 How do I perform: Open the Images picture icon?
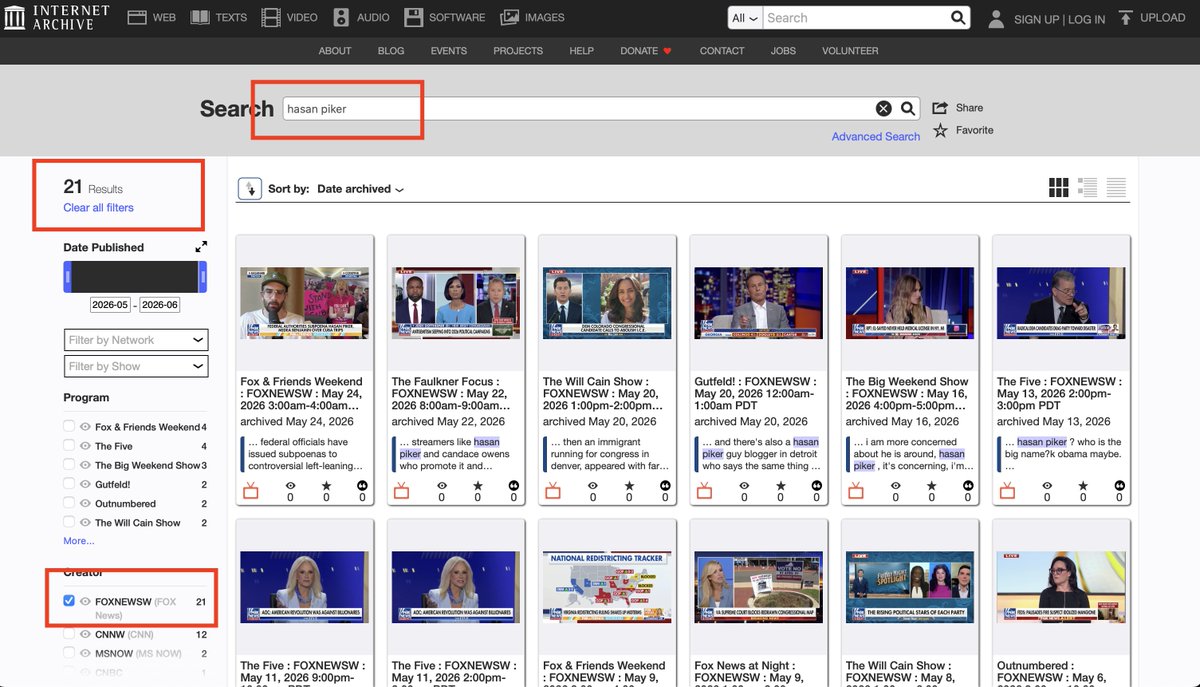(509, 17)
